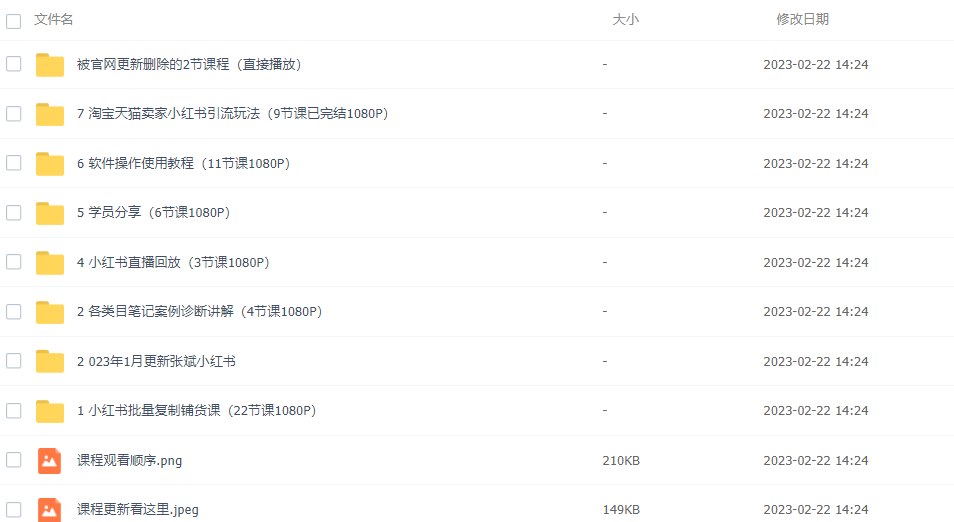The image size is (954, 522).
Task: Open the 被官网更新删除的2节课程（直接播放） folder name
Action: pyautogui.click(x=189, y=64)
